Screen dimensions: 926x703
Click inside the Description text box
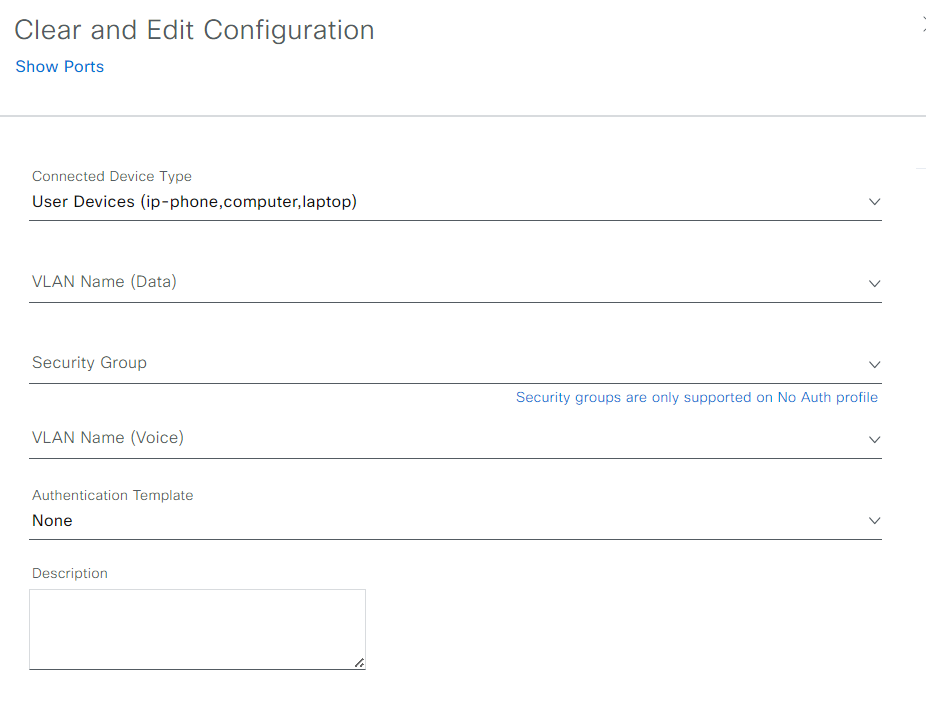tap(197, 625)
